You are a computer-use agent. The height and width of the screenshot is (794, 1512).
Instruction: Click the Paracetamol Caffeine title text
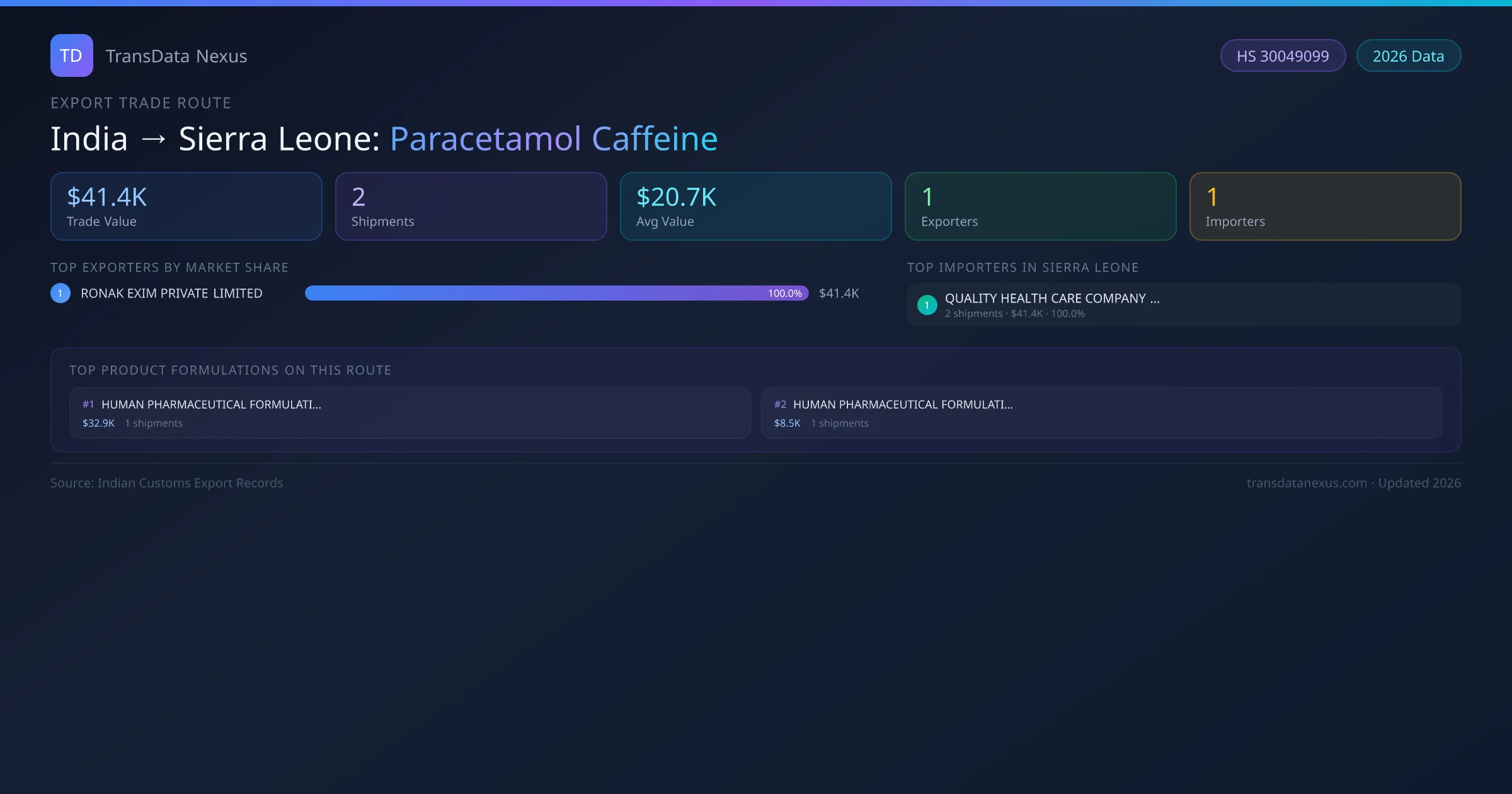[553, 139]
